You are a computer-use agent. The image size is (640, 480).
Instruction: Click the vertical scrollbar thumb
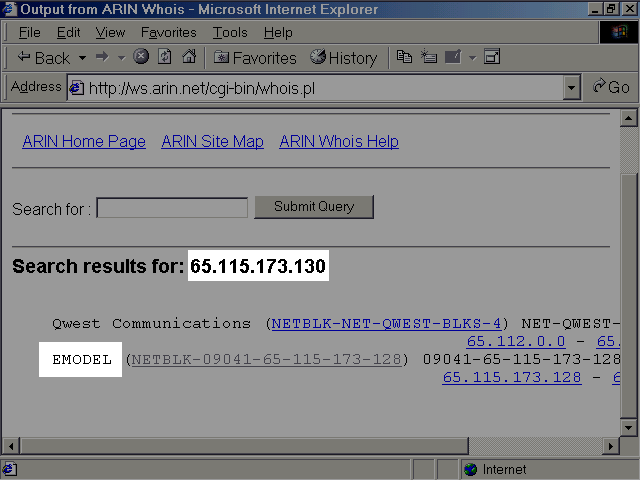(629, 296)
